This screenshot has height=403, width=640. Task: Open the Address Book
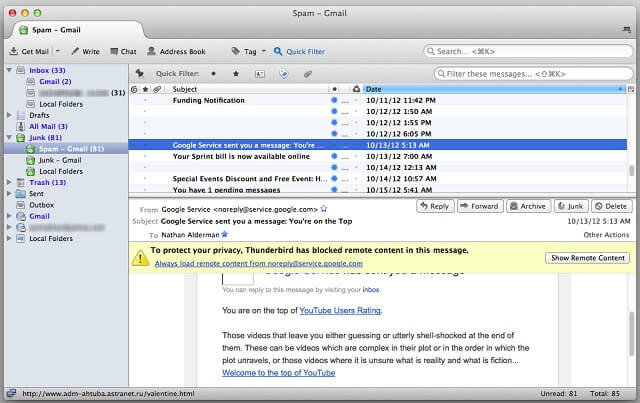point(176,51)
